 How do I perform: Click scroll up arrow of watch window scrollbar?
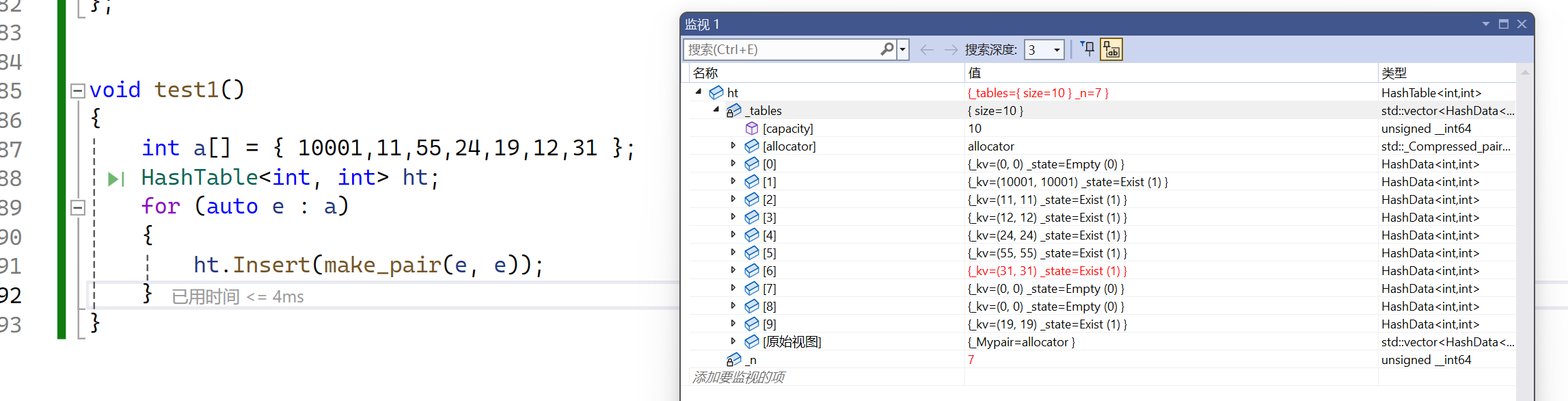[1525, 72]
